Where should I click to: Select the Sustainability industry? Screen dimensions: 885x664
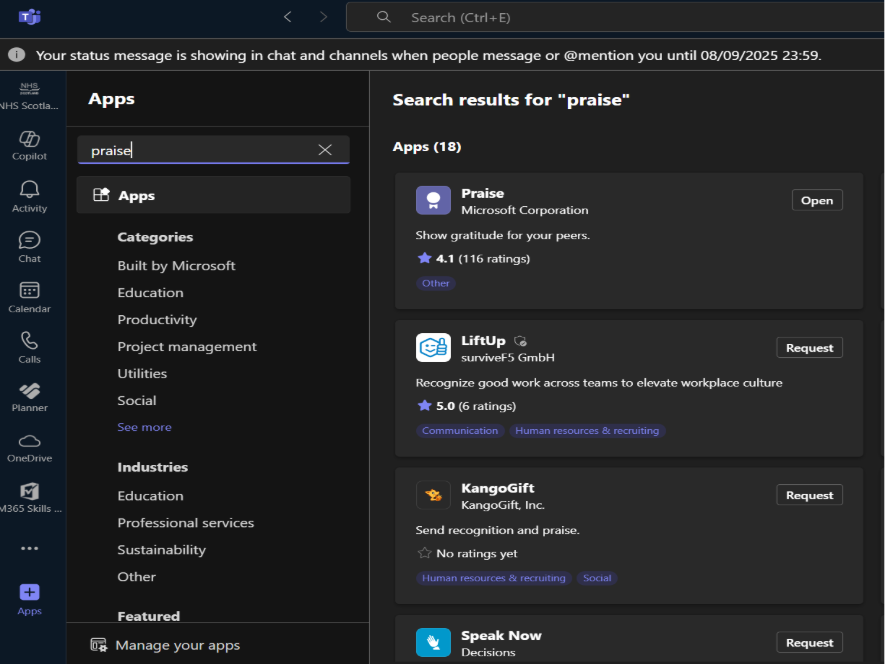point(161,550)
